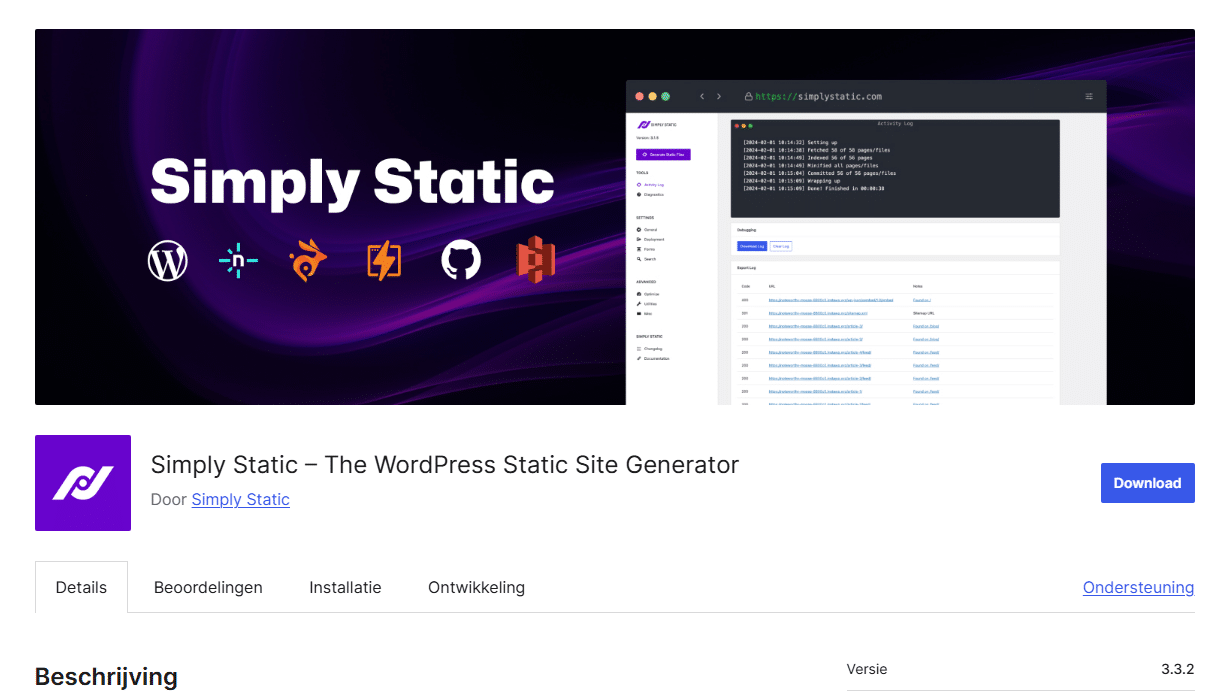Viewport: 1220px width, 693px height.
Task: Click the blue Download Log button in the banner
Action: click(752, 246)
